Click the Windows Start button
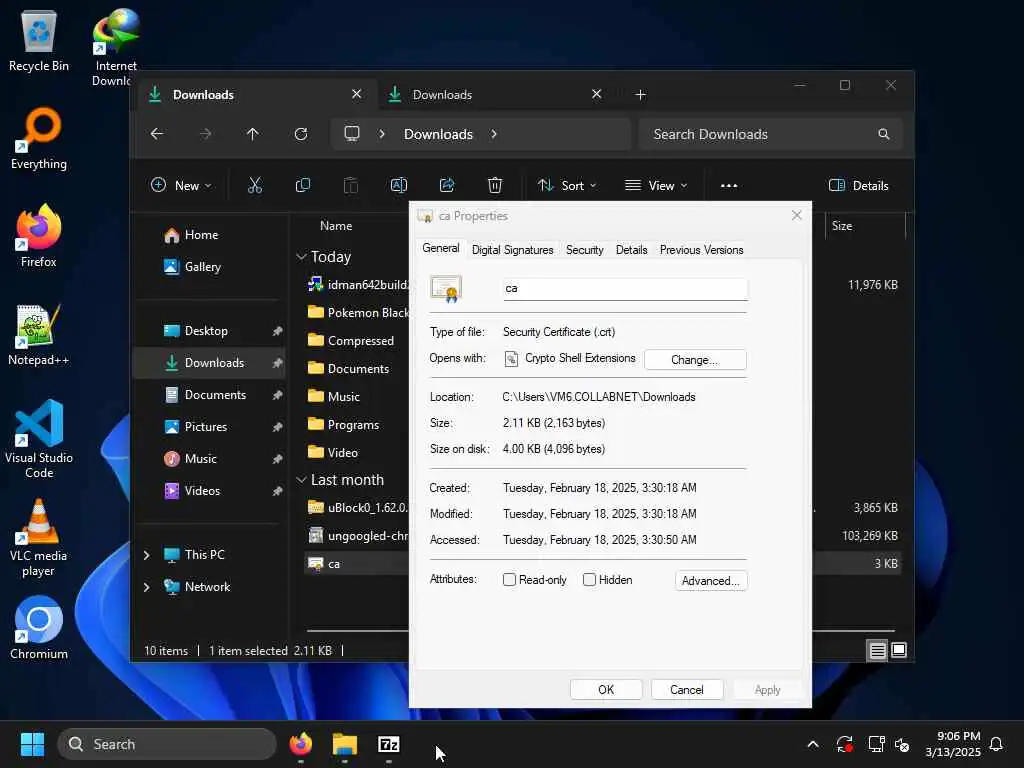 (x=32, y=744)
